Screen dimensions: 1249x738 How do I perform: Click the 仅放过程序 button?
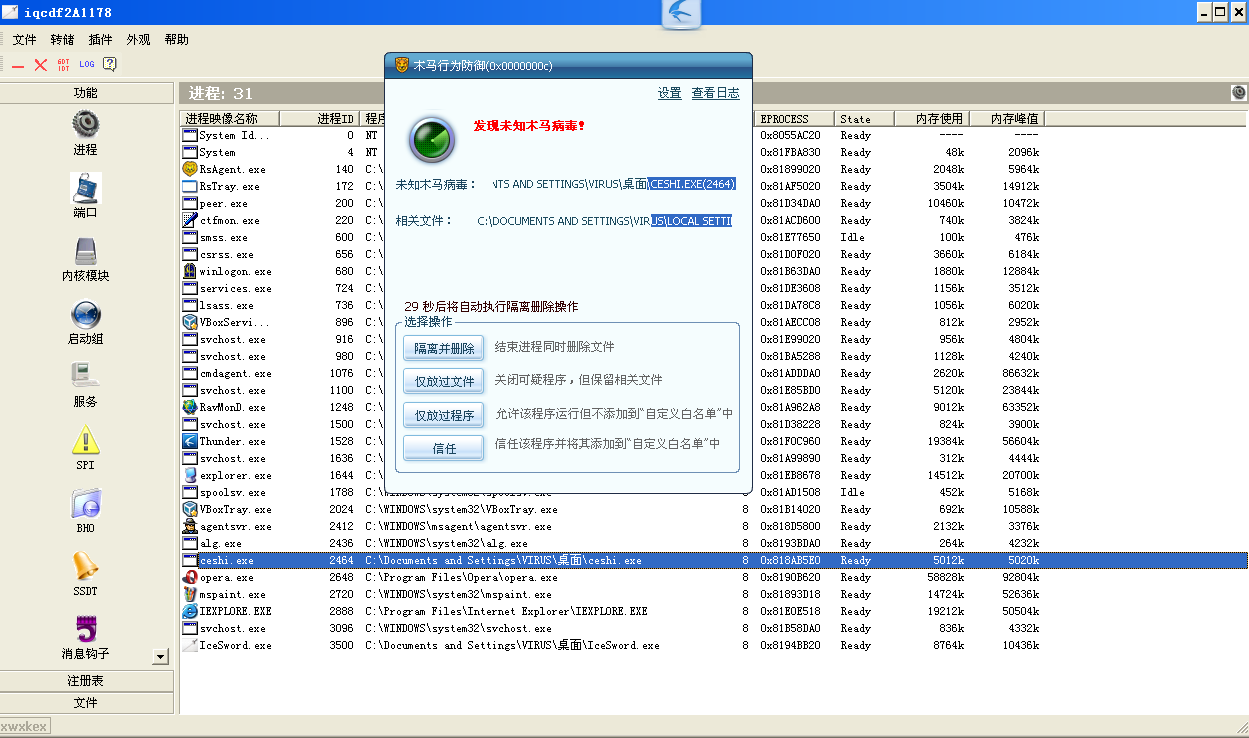(444, 415)
